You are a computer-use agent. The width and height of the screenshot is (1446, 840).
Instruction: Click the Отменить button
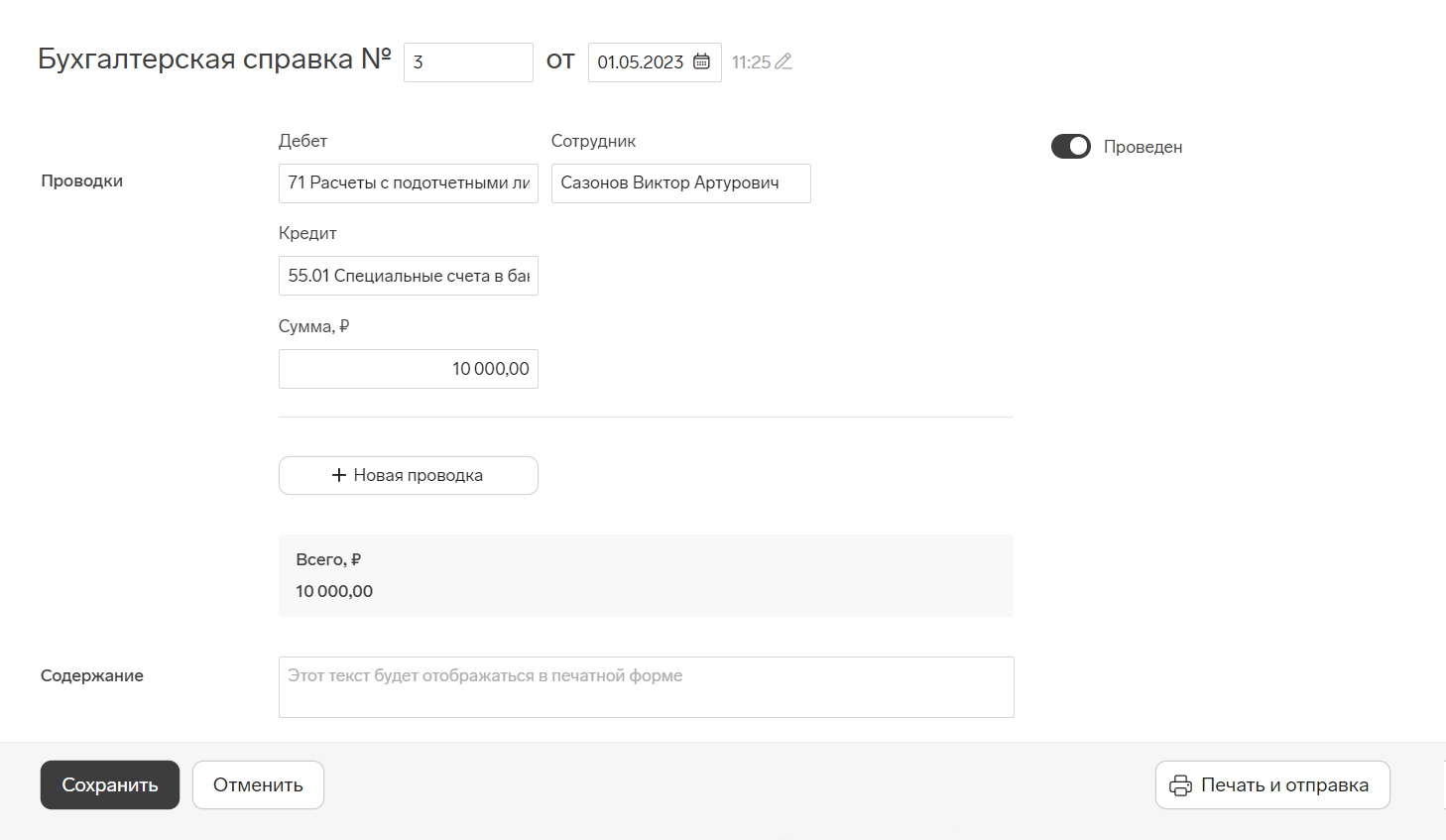[258, 784]
